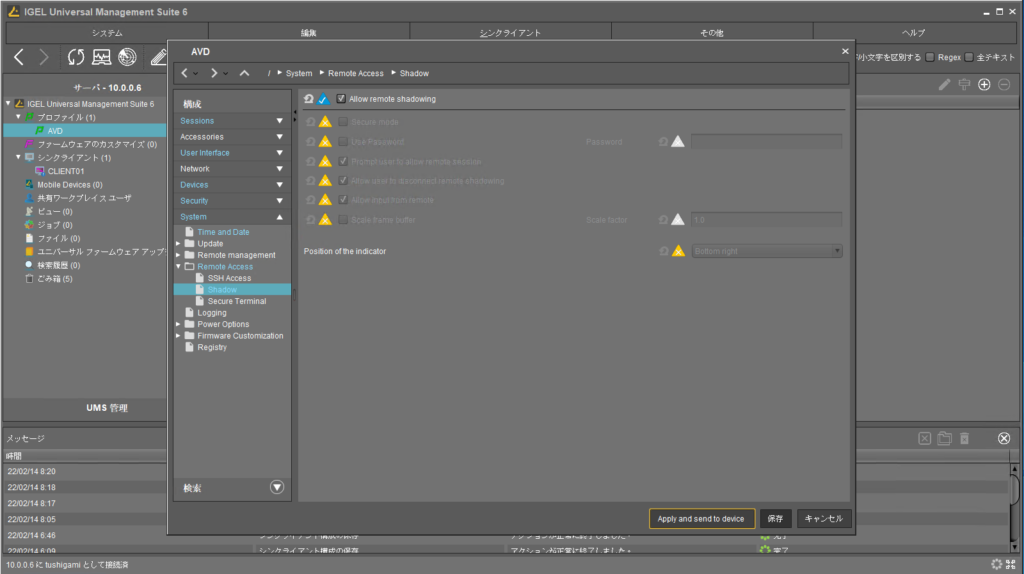Select SSH Access in the tree
1024x574 pixels.
(229, 278)
